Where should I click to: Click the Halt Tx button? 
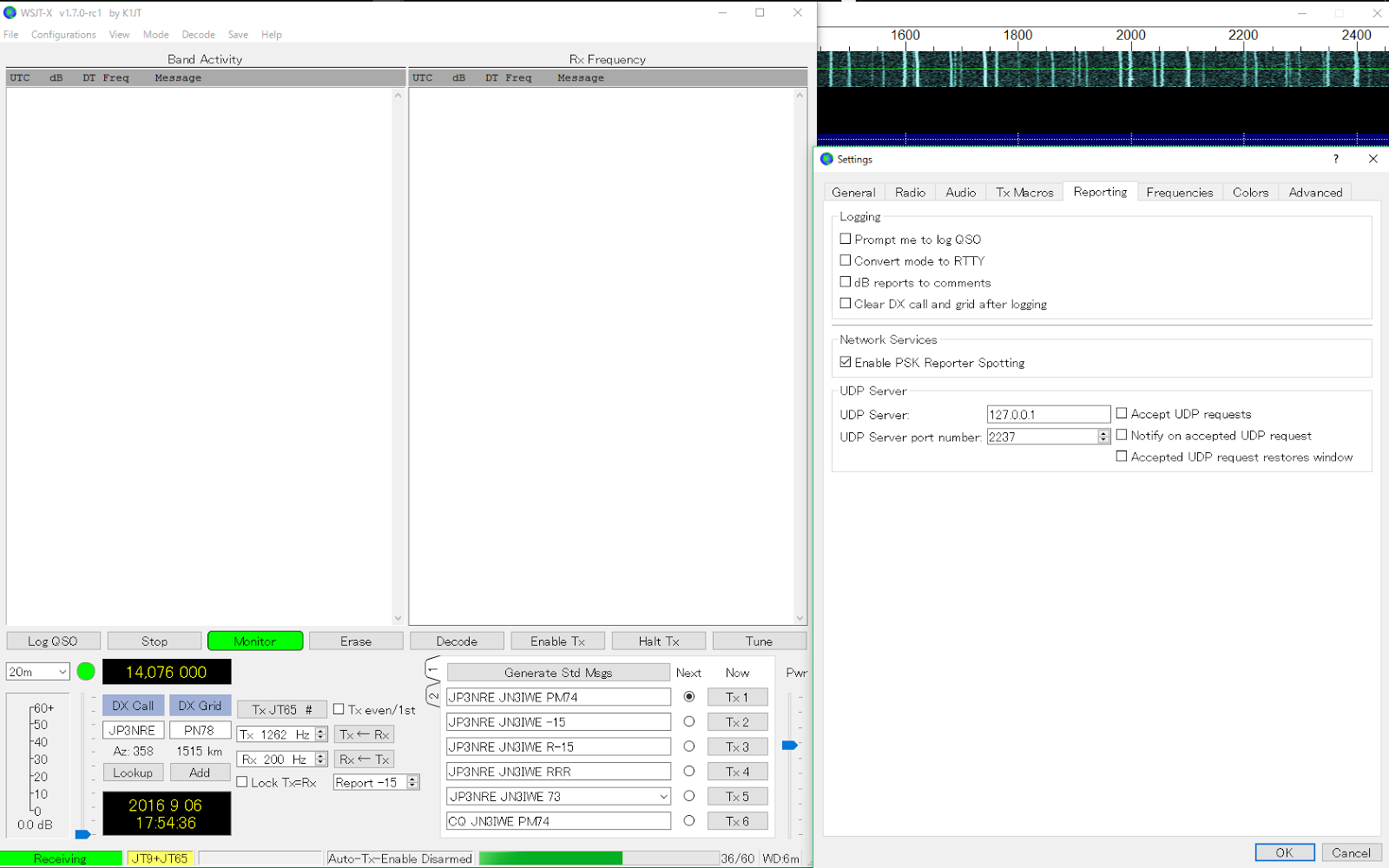[x=658, y=640]
